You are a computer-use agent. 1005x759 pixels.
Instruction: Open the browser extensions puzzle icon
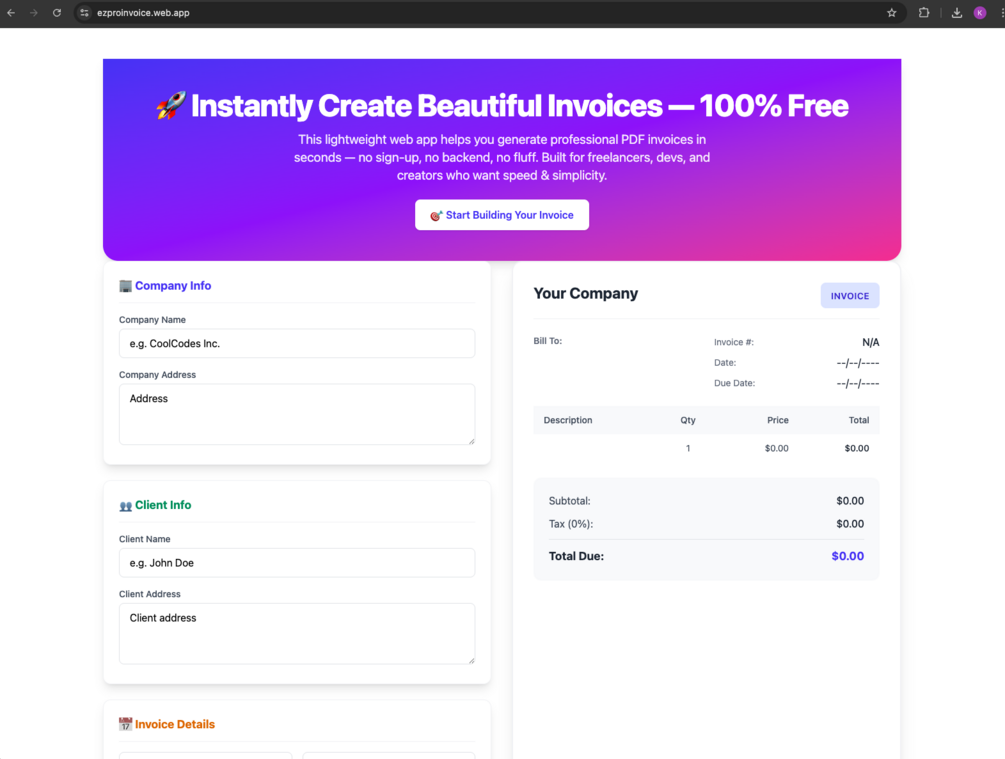(x=924, y=13)
